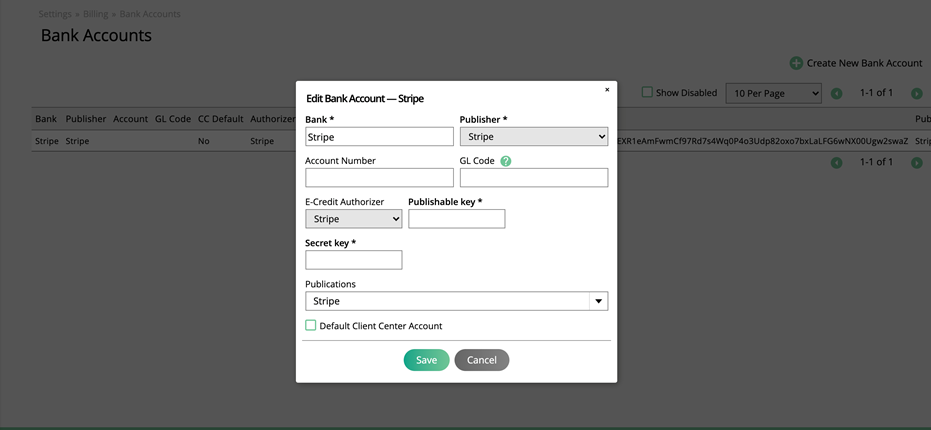This screenshot has width=931, height=430.
Task: Enable Default Client Center Account checkbox
Action: [311, 326]
